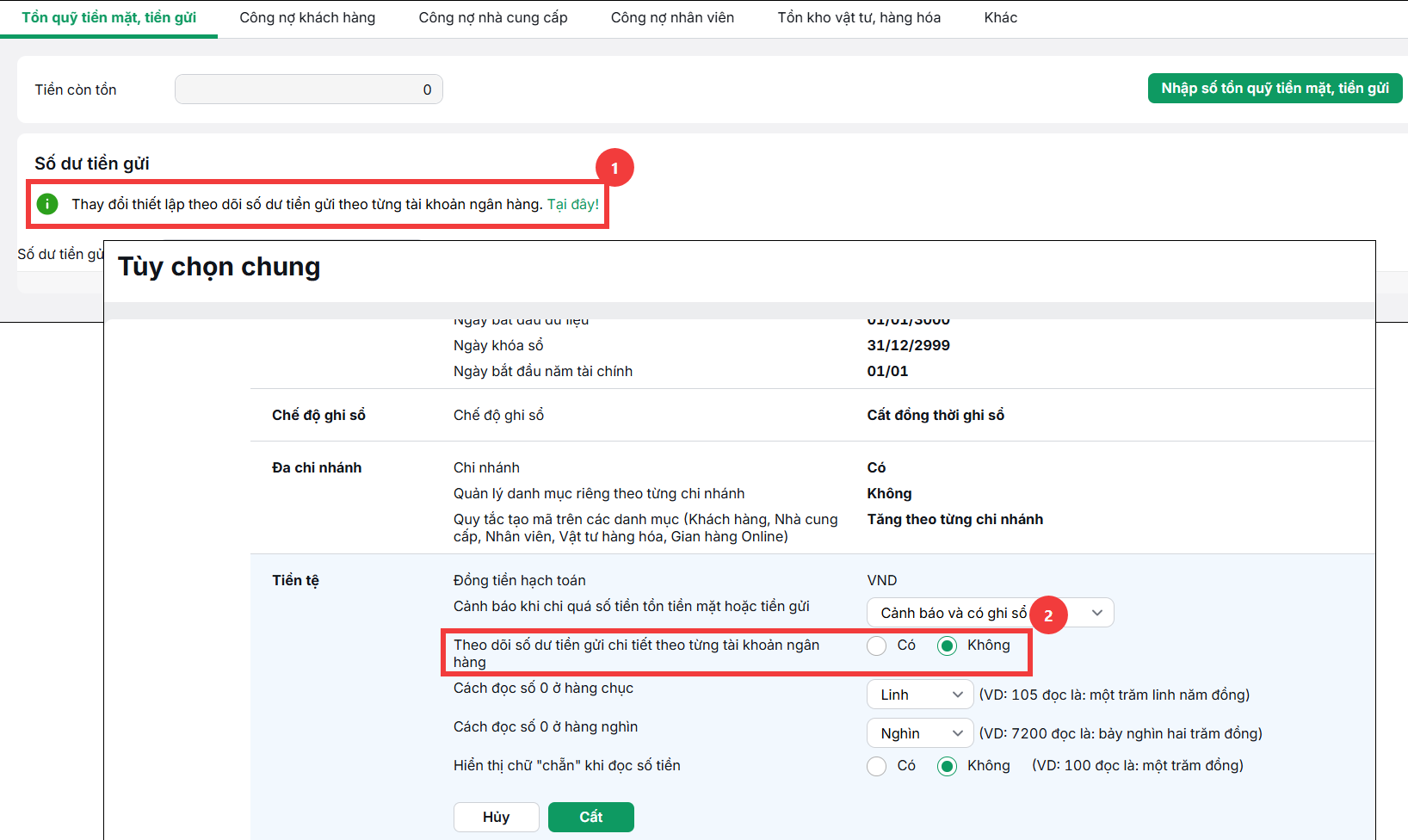This screenshot has height=840, width=1408.
Task: Click the Hủy button
Action: [x=497, y=817]
